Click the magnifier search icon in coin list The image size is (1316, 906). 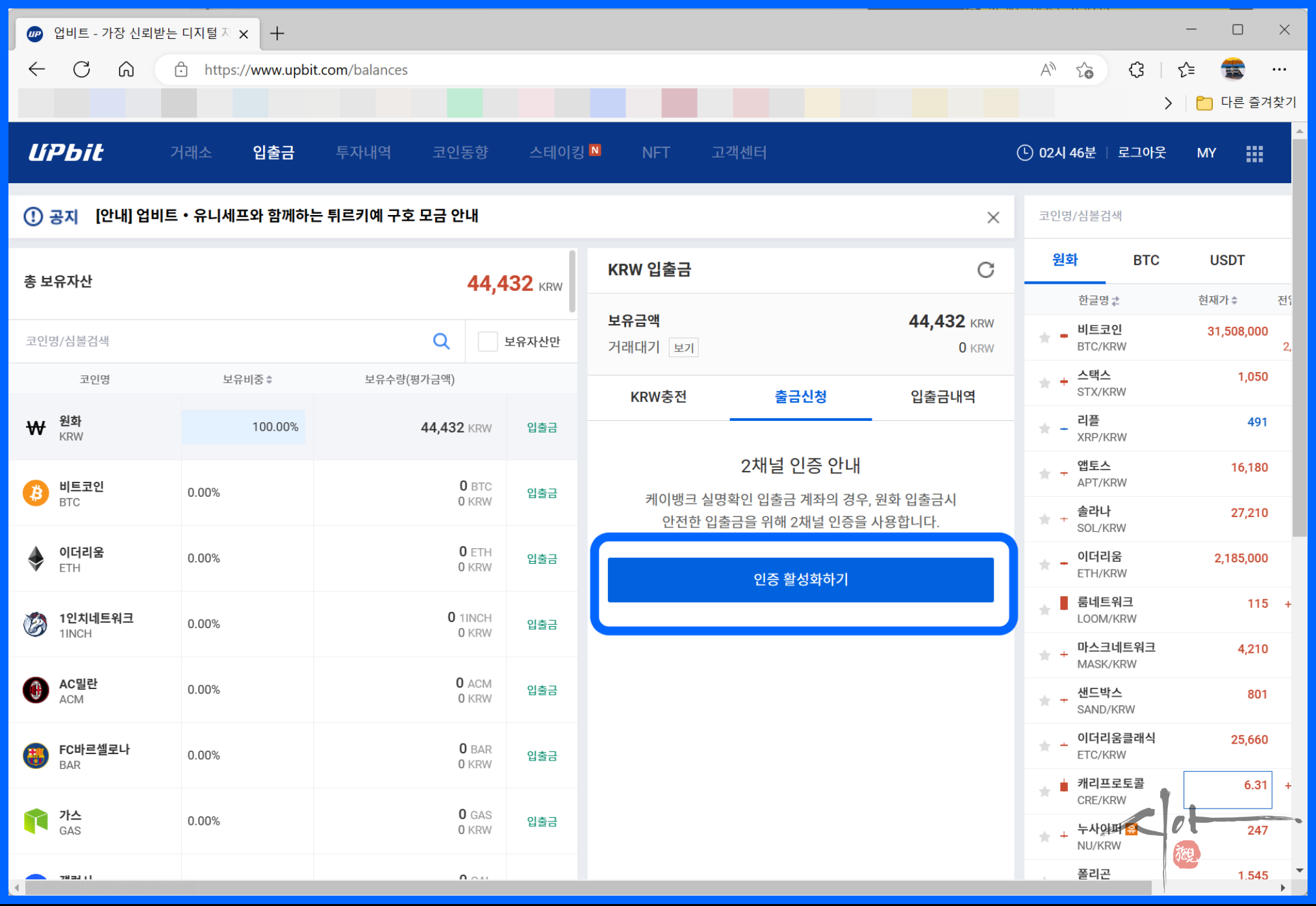point(441,341)
